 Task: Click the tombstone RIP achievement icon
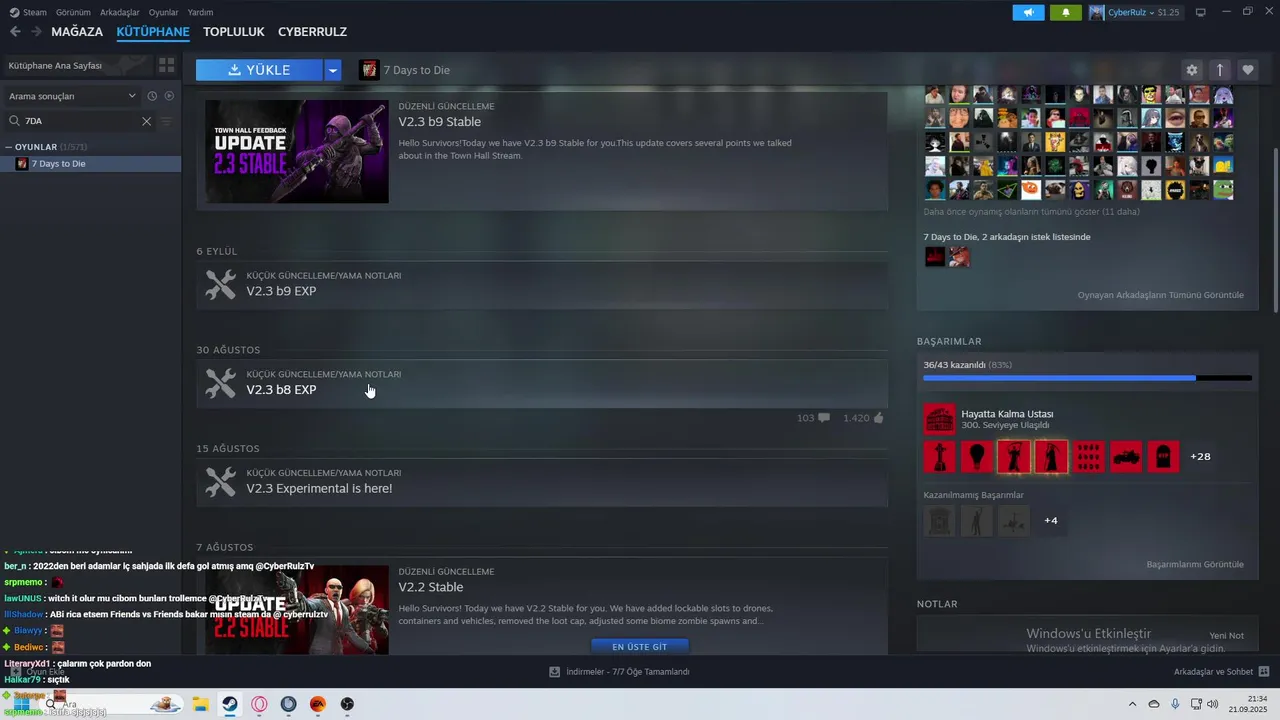pyautogui.click(x=1163, y=456)
